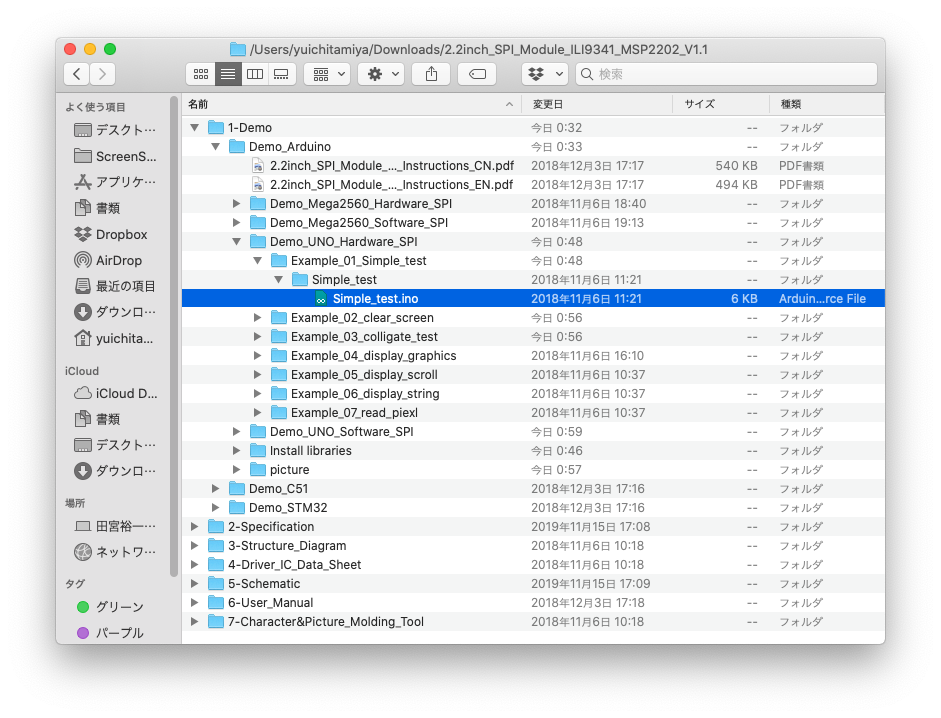Image resolution: width=941 pixels, height=718 pixels.
Task: Collapse the Simple_test folder
Action: click(278, 280)
